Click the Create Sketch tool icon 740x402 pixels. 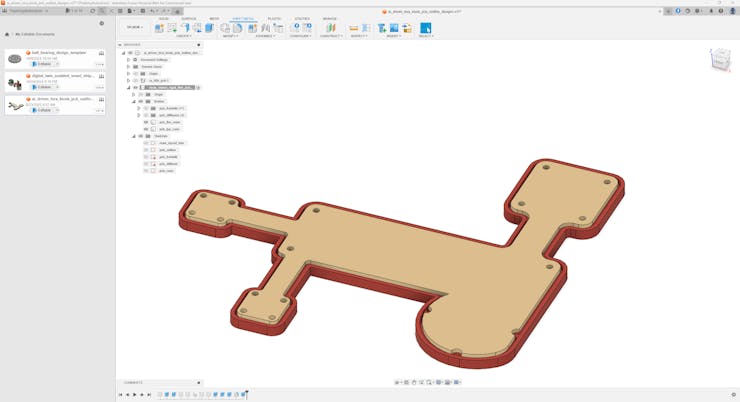click(160, 28)
